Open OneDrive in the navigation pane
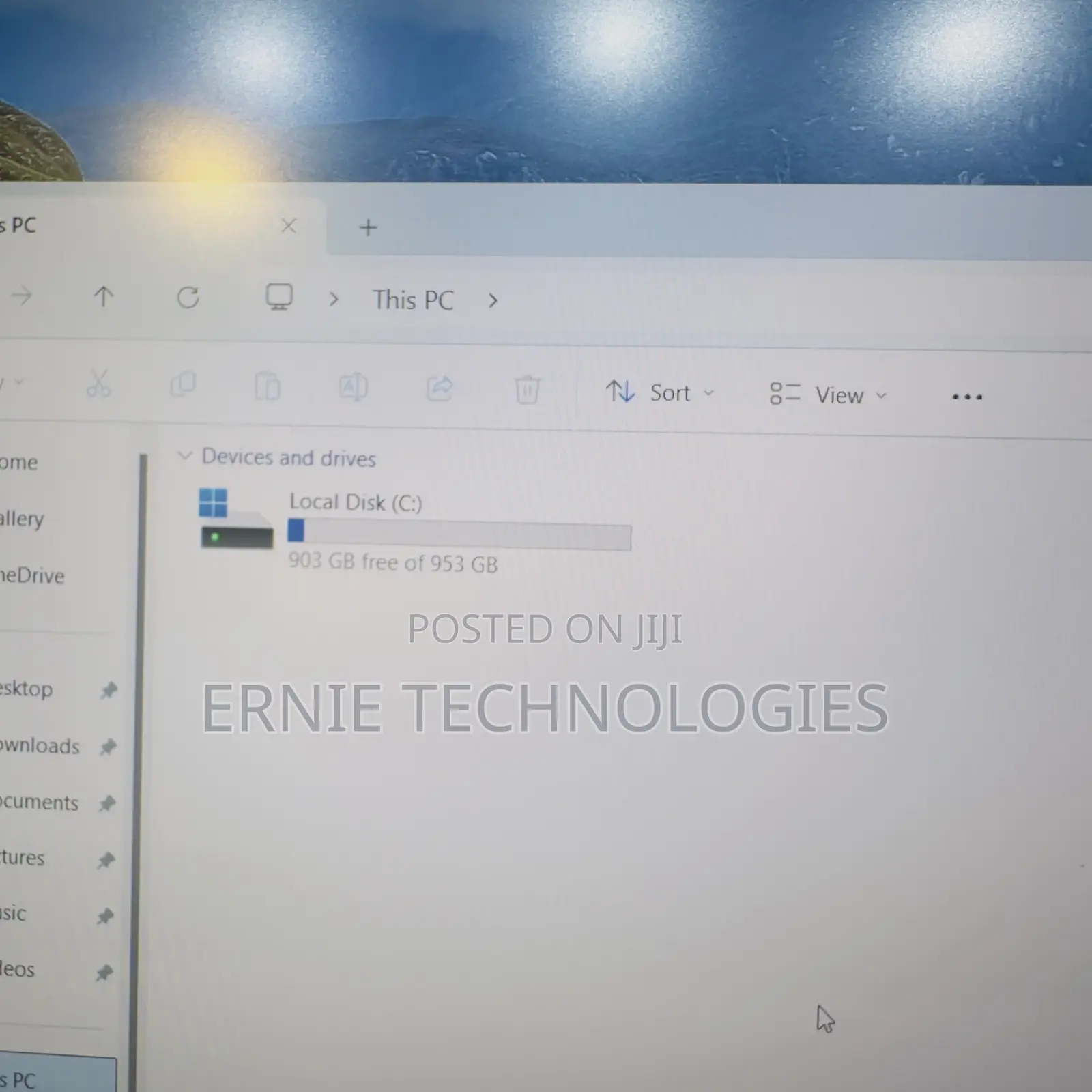The width and height of the screenshot is (1092, 1092). point(32,575)
